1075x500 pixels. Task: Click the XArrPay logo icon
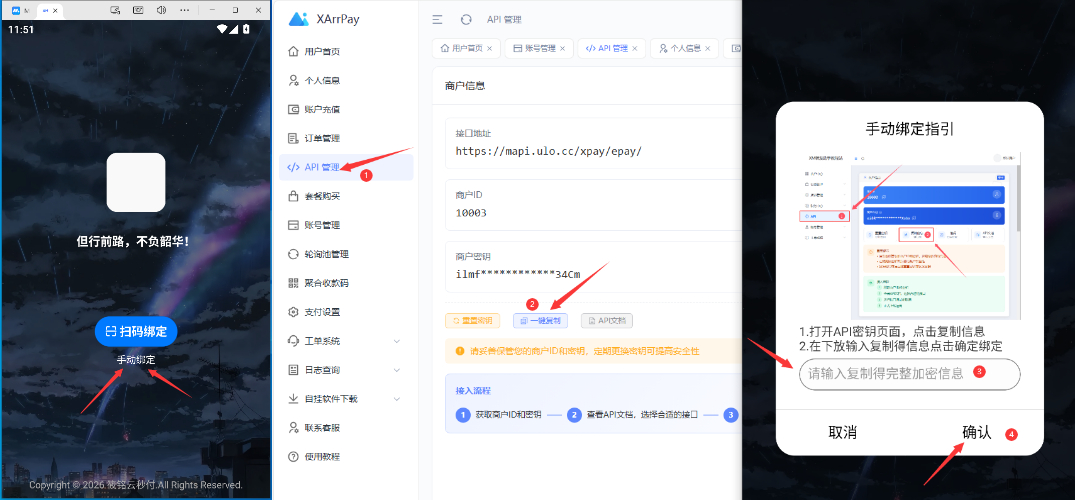298,19
